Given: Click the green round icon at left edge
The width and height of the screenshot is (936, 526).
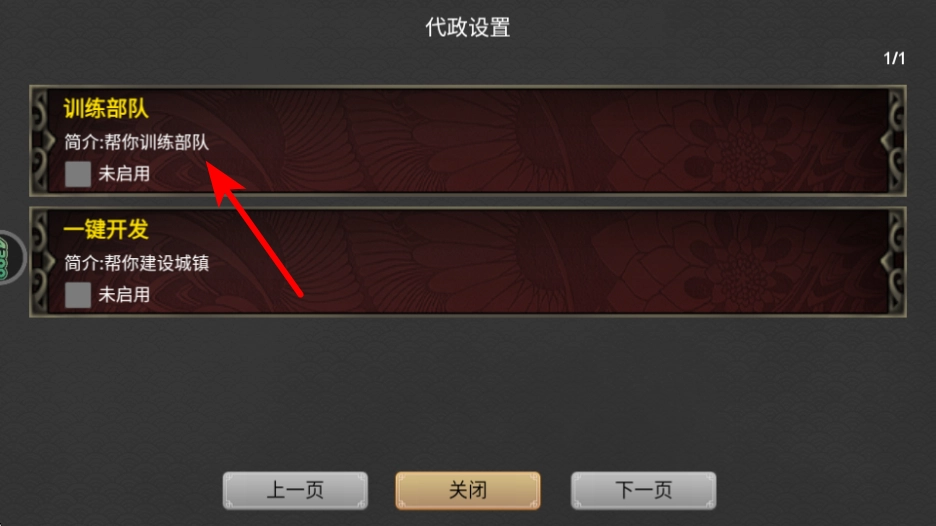Looking at the screenshot, I should [x=9, y=257].
